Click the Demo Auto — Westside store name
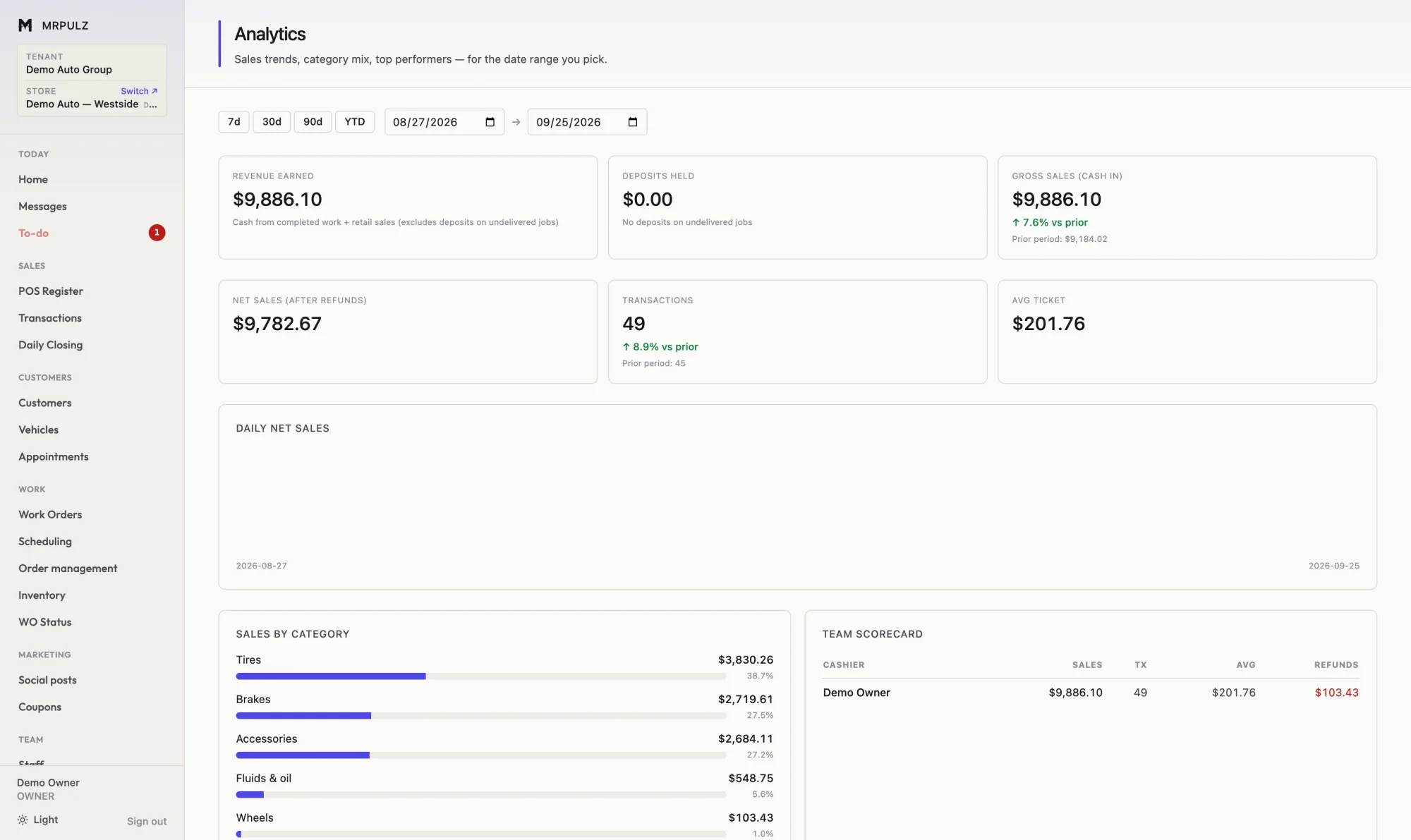 tap(83, 104)
